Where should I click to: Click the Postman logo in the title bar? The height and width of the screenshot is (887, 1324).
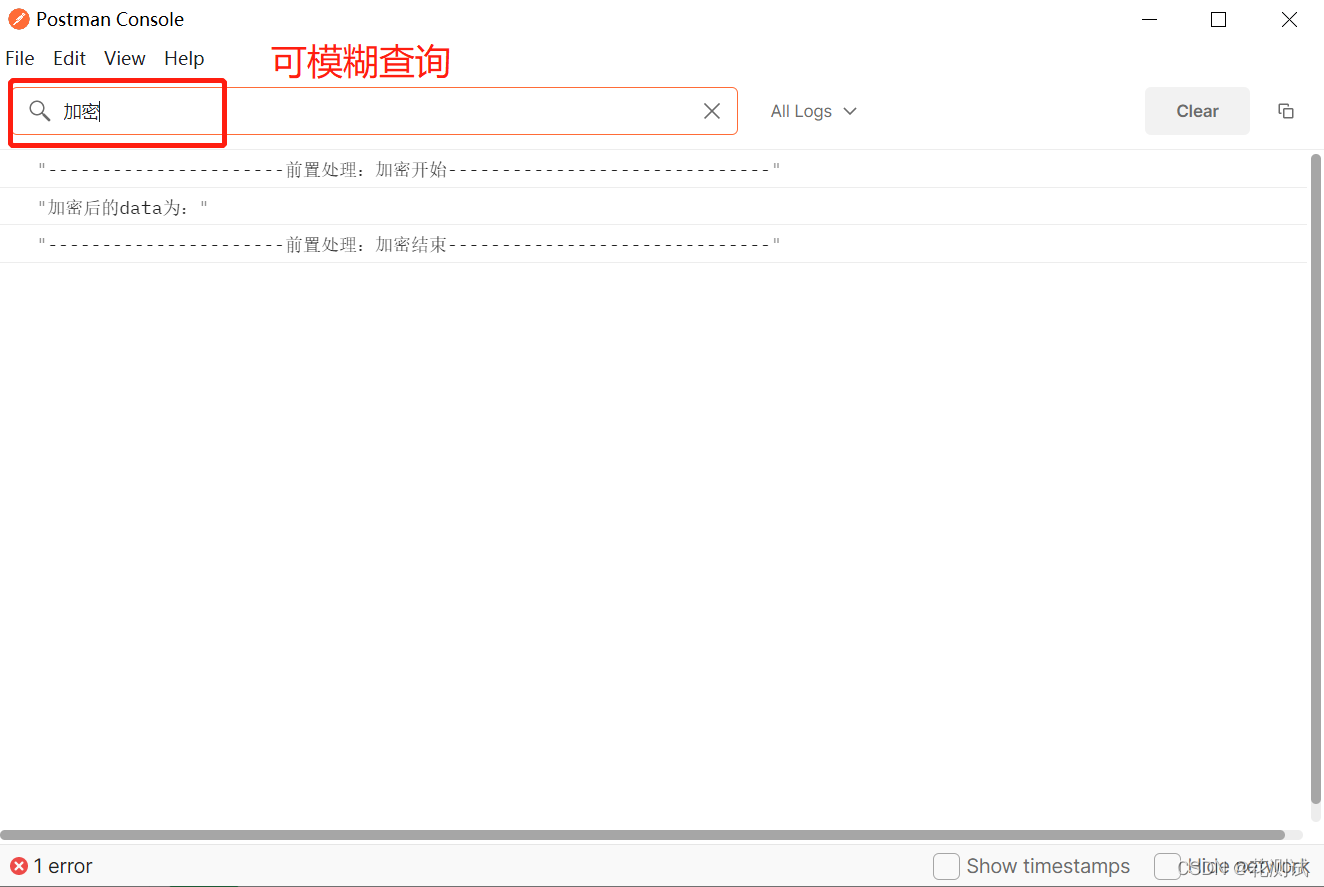(x=19, y=19)
